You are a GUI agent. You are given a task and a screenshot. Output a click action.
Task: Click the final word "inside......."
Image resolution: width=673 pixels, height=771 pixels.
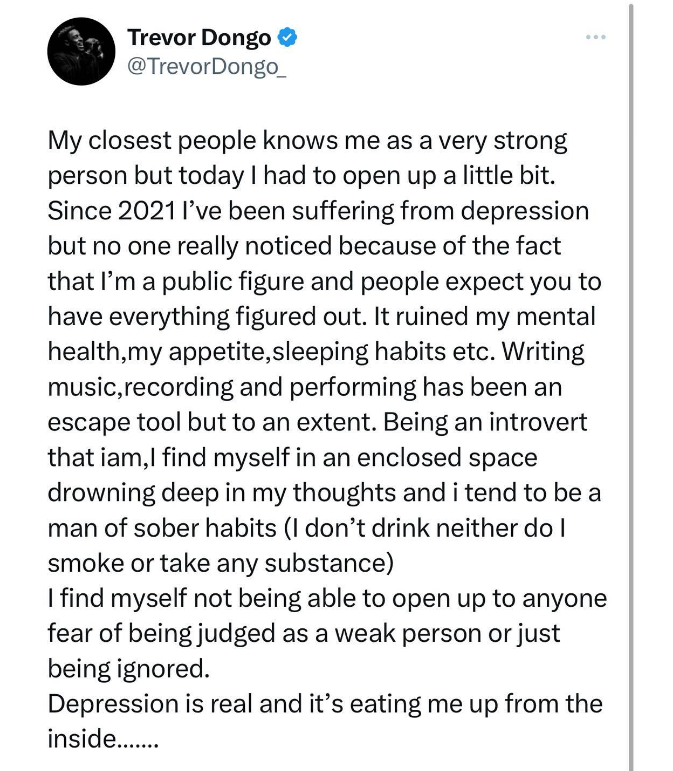tap(103, 740)
